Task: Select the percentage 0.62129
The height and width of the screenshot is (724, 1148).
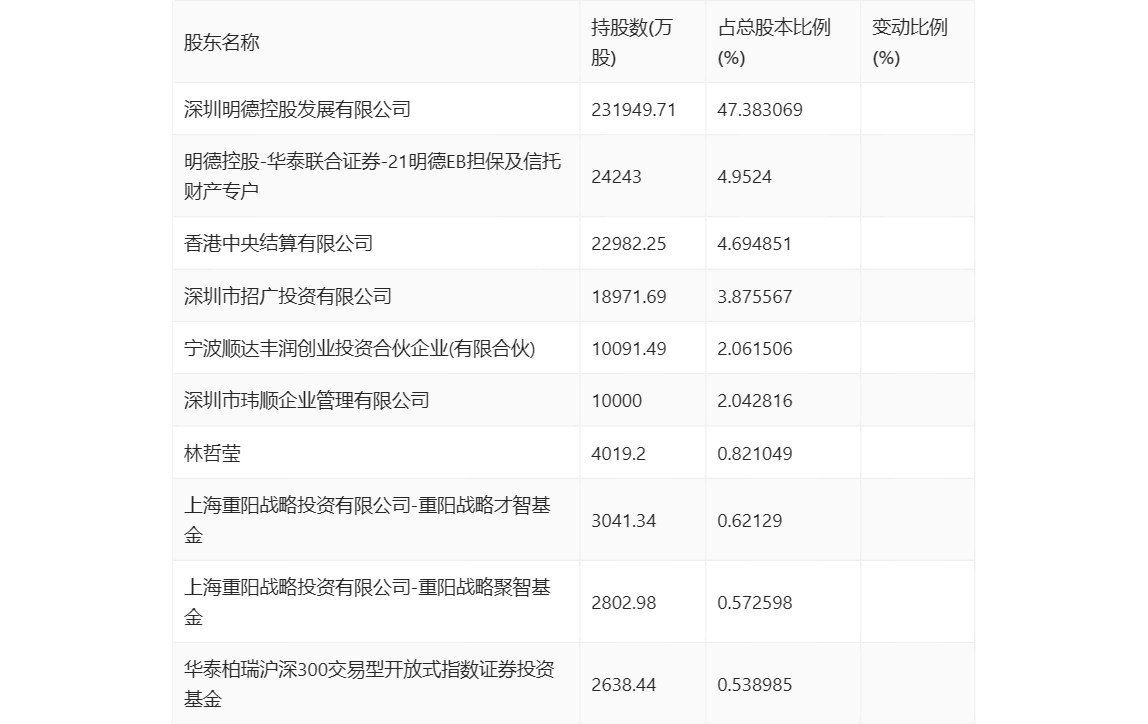Action: point(750,520)
